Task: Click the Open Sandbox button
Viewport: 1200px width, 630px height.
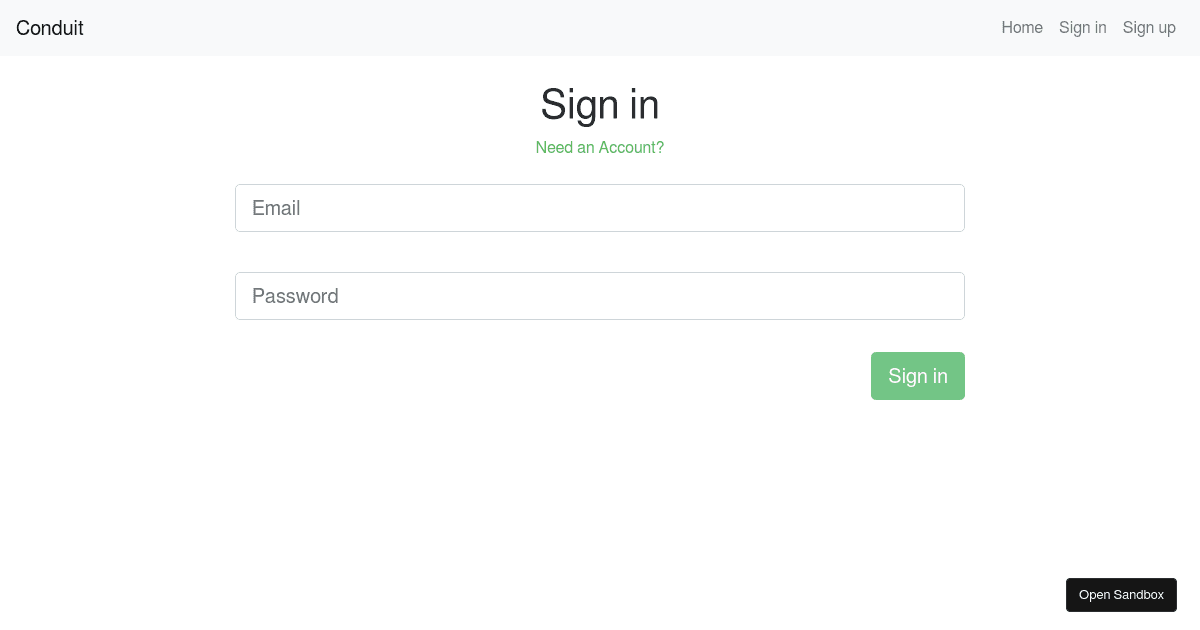Action: 1121,595
